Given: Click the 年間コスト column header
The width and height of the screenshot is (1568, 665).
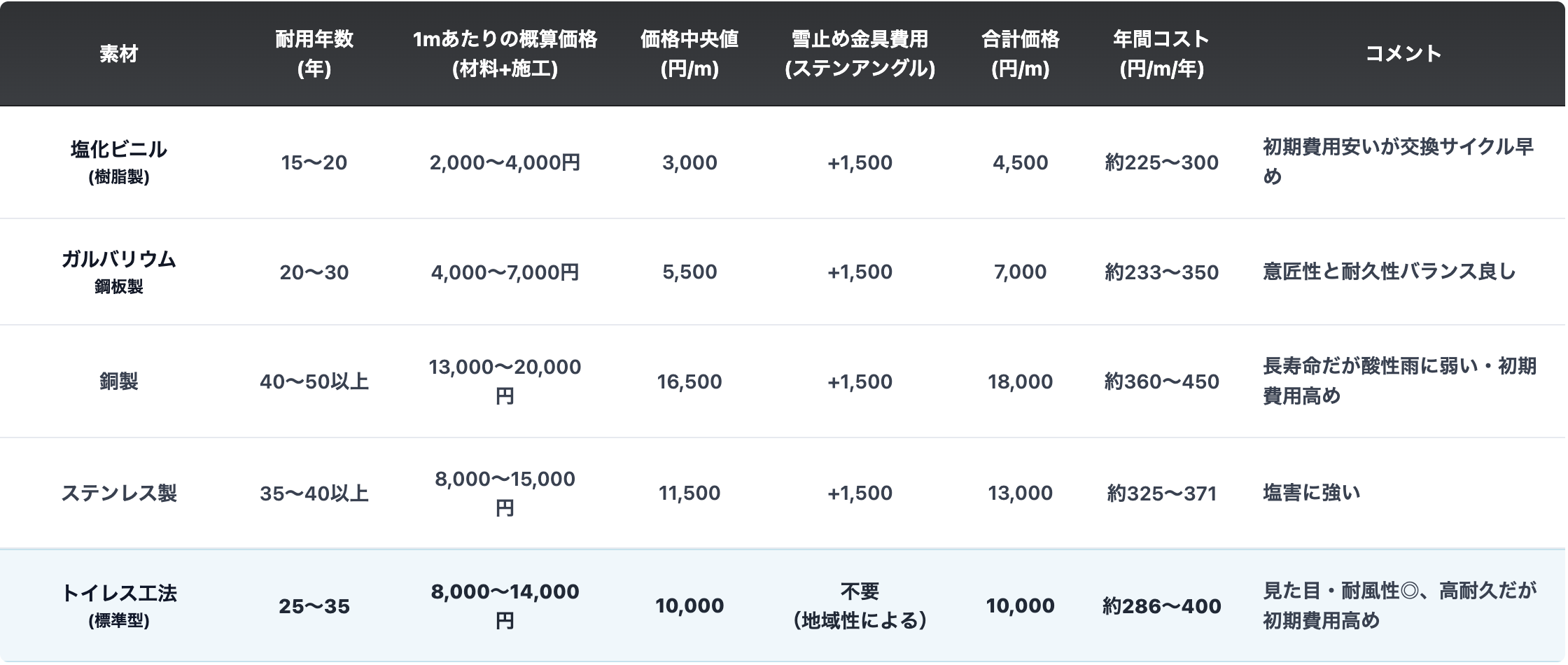Looking at the screenshot, I should point(1161,54).
